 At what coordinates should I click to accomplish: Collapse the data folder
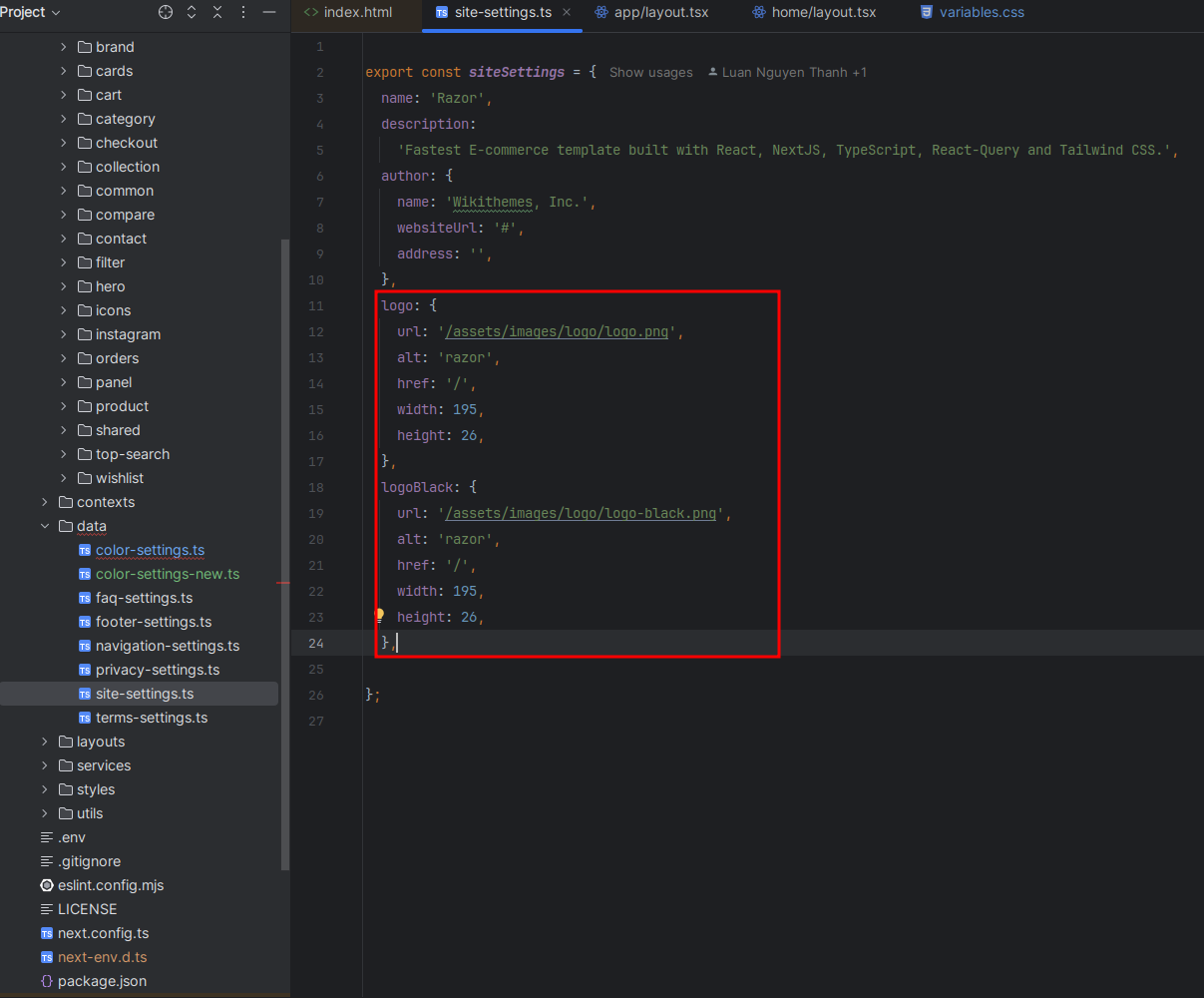pyautogui.click(x=45, y=526)
